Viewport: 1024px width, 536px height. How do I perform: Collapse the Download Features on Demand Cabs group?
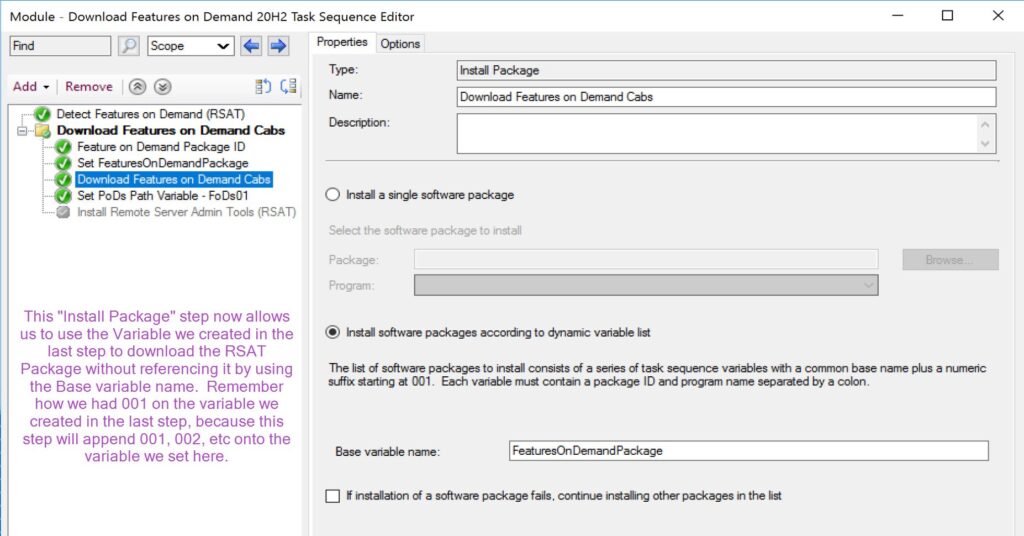[x=23, y=131]
